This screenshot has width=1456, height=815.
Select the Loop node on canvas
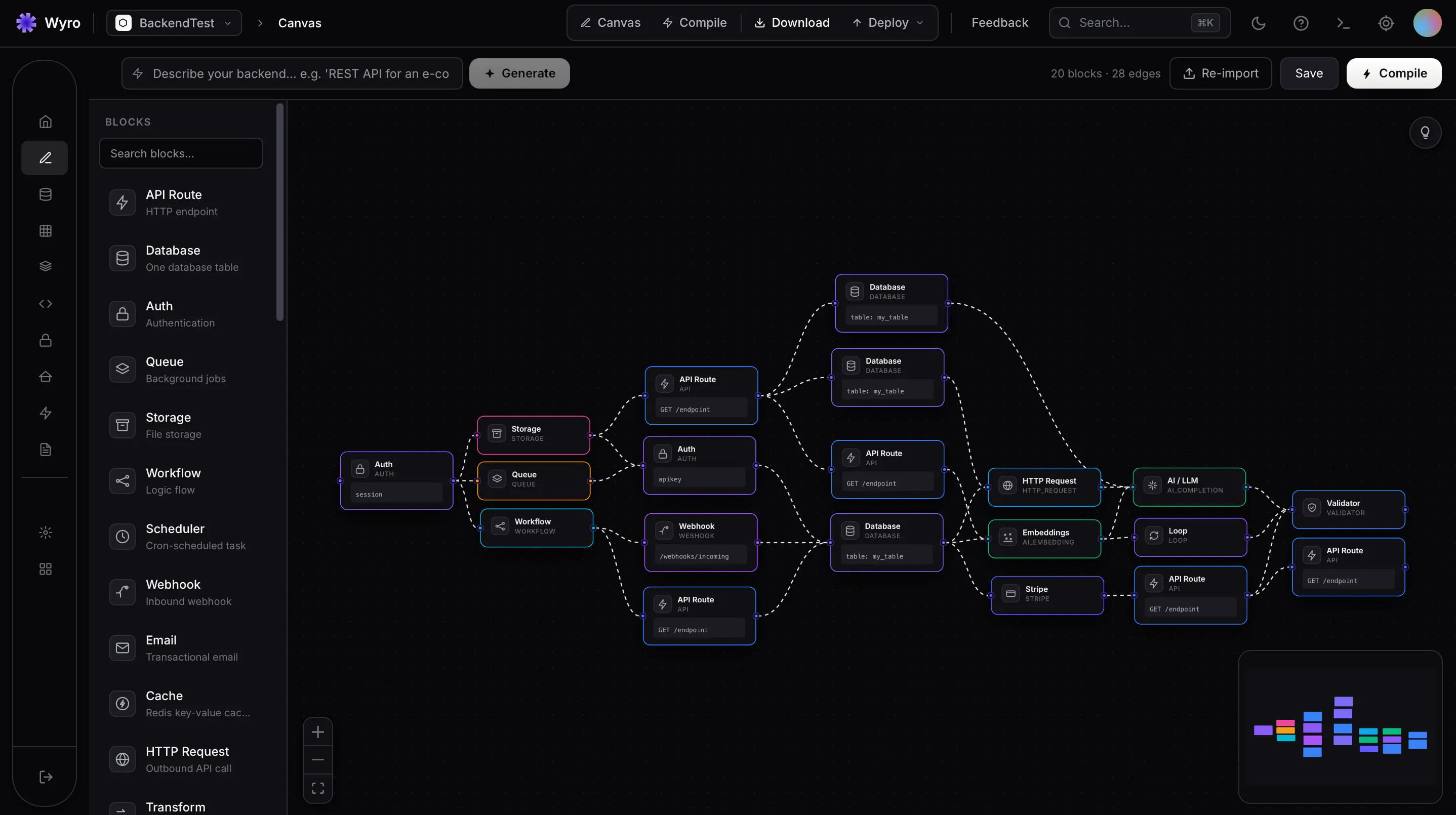coord(1190,537)
